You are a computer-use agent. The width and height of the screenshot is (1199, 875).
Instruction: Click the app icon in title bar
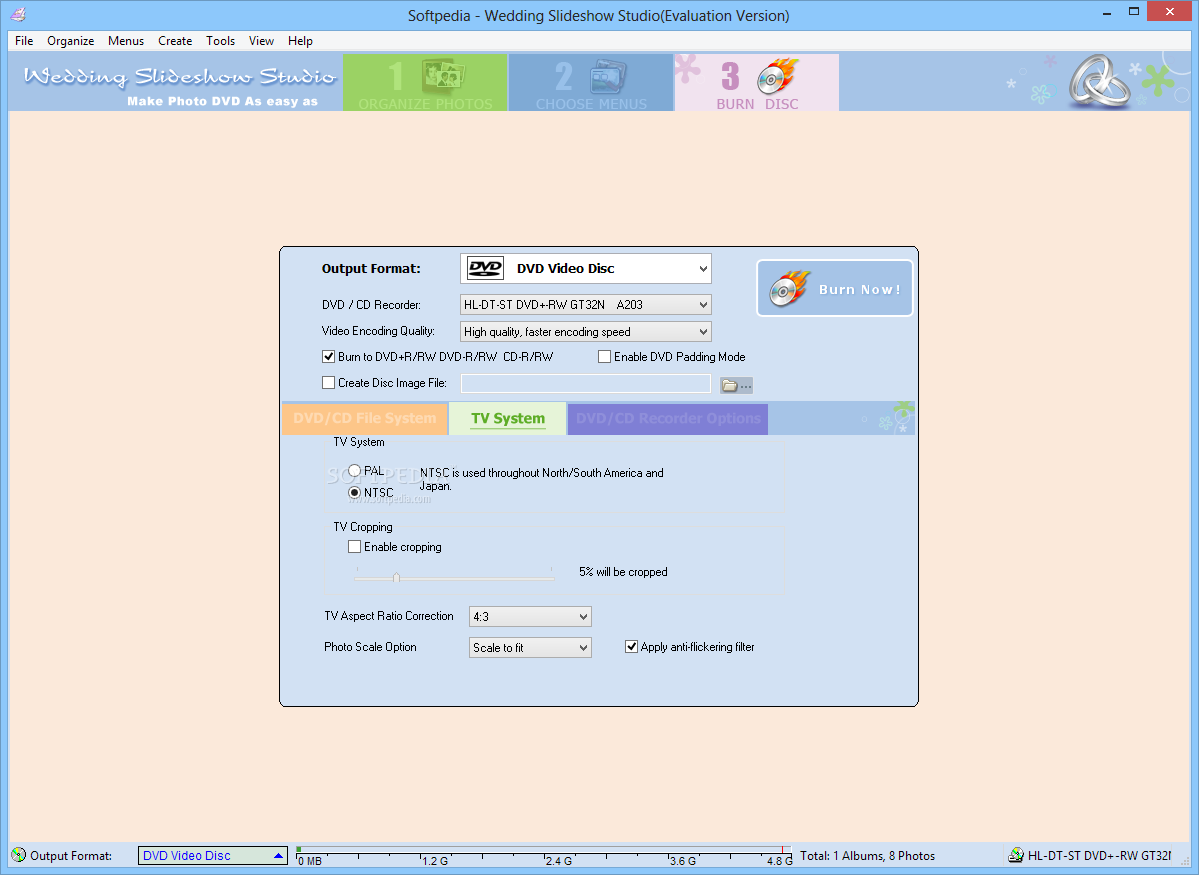click(18, 15)
